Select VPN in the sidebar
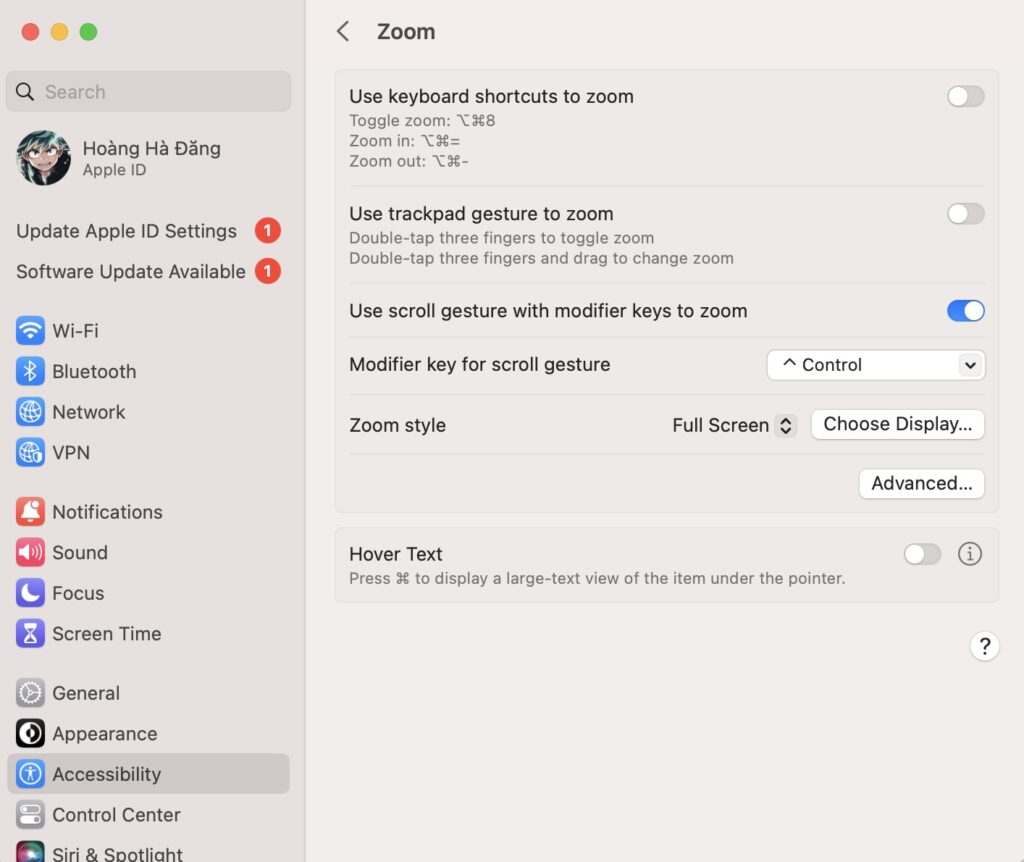1024x862 pixels. (148, 452)
